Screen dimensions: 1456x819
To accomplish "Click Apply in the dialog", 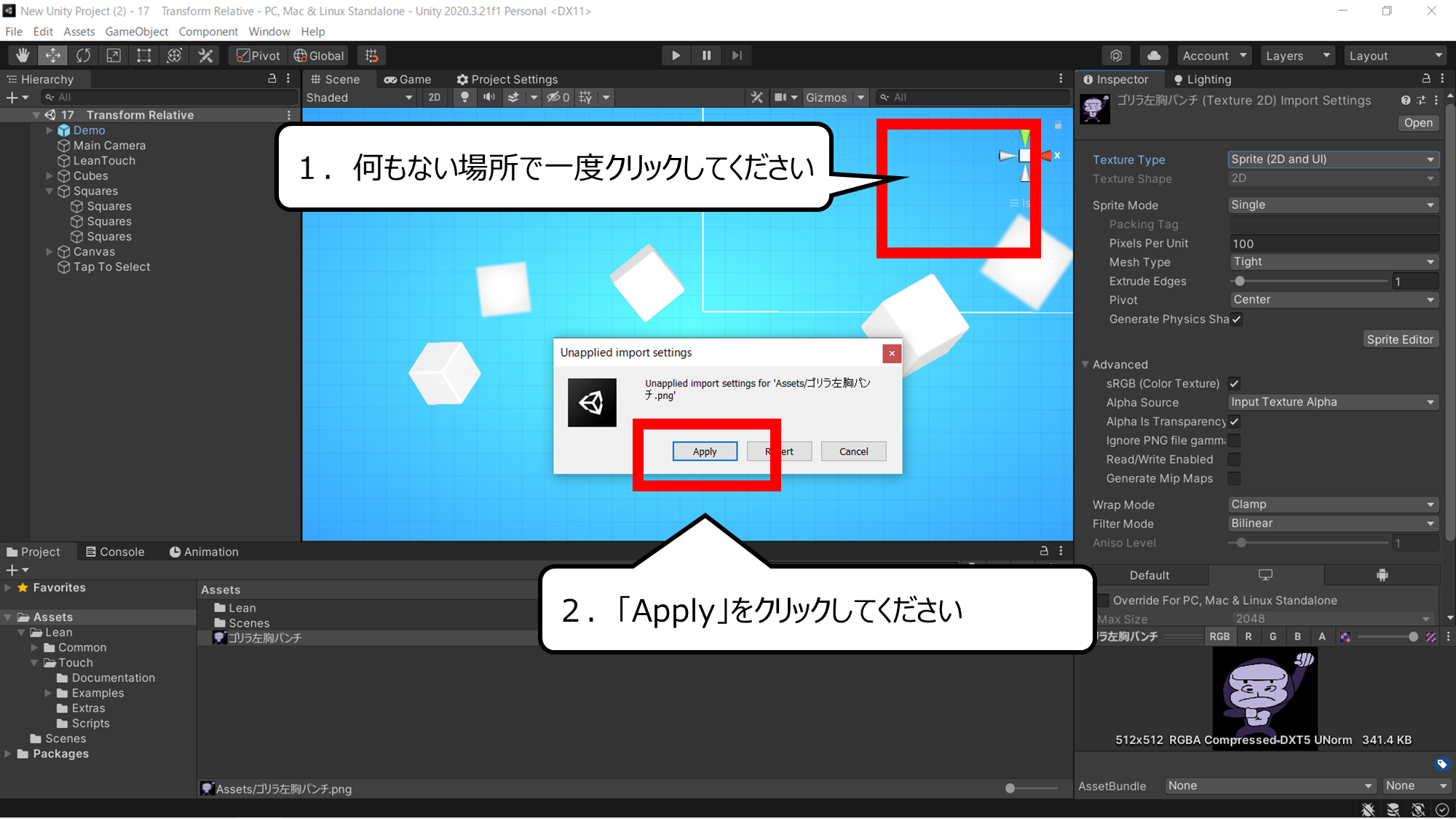I will 705,451.
